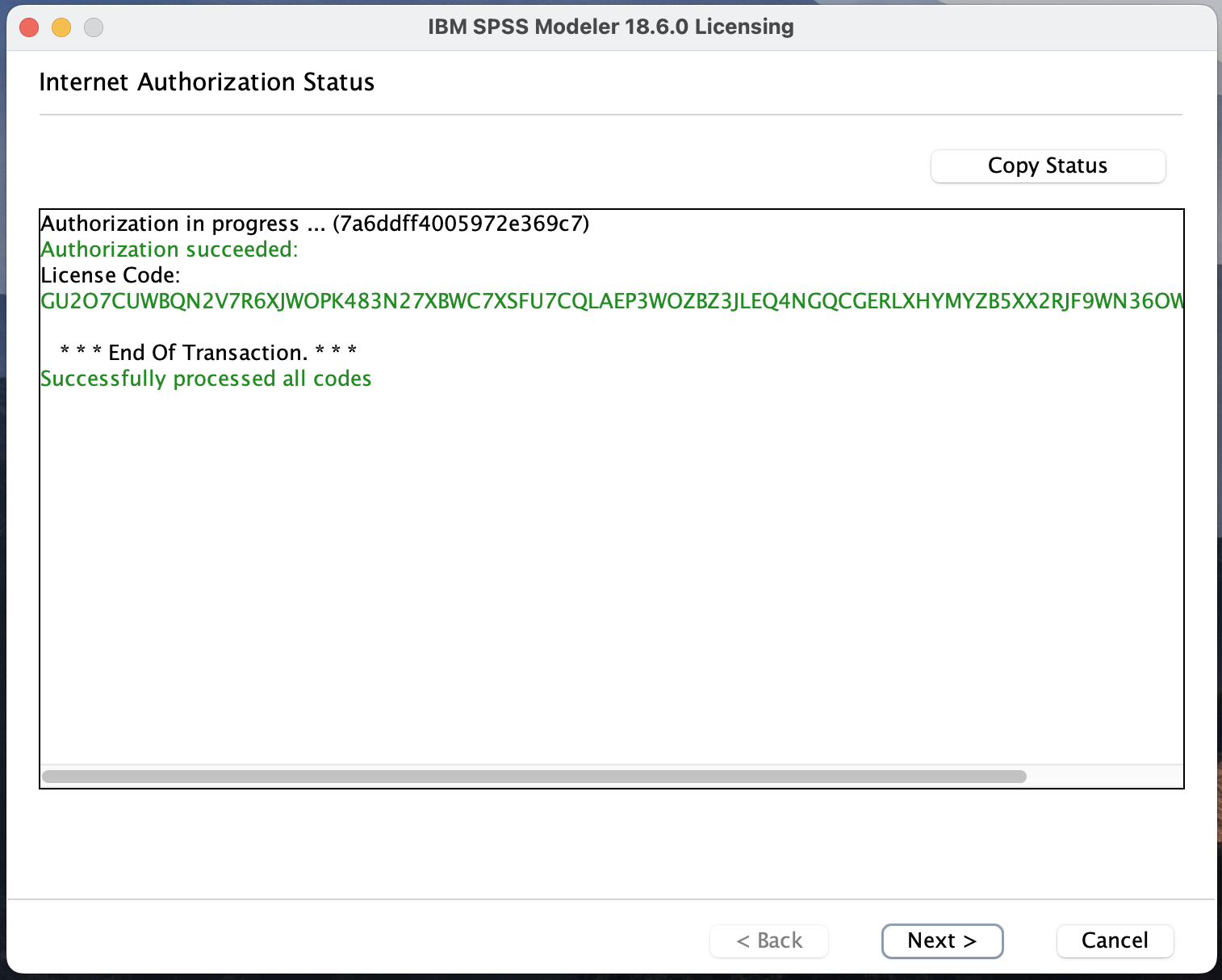Click the 'Authorization in progress' line
1222x980 pixels.
coord(315,224)
